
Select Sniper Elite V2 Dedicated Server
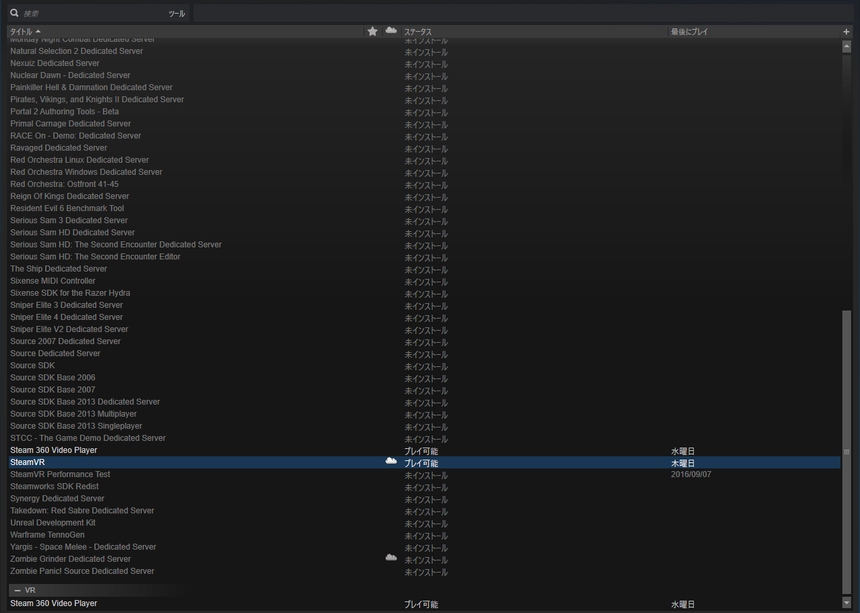(x=69, y=328)
